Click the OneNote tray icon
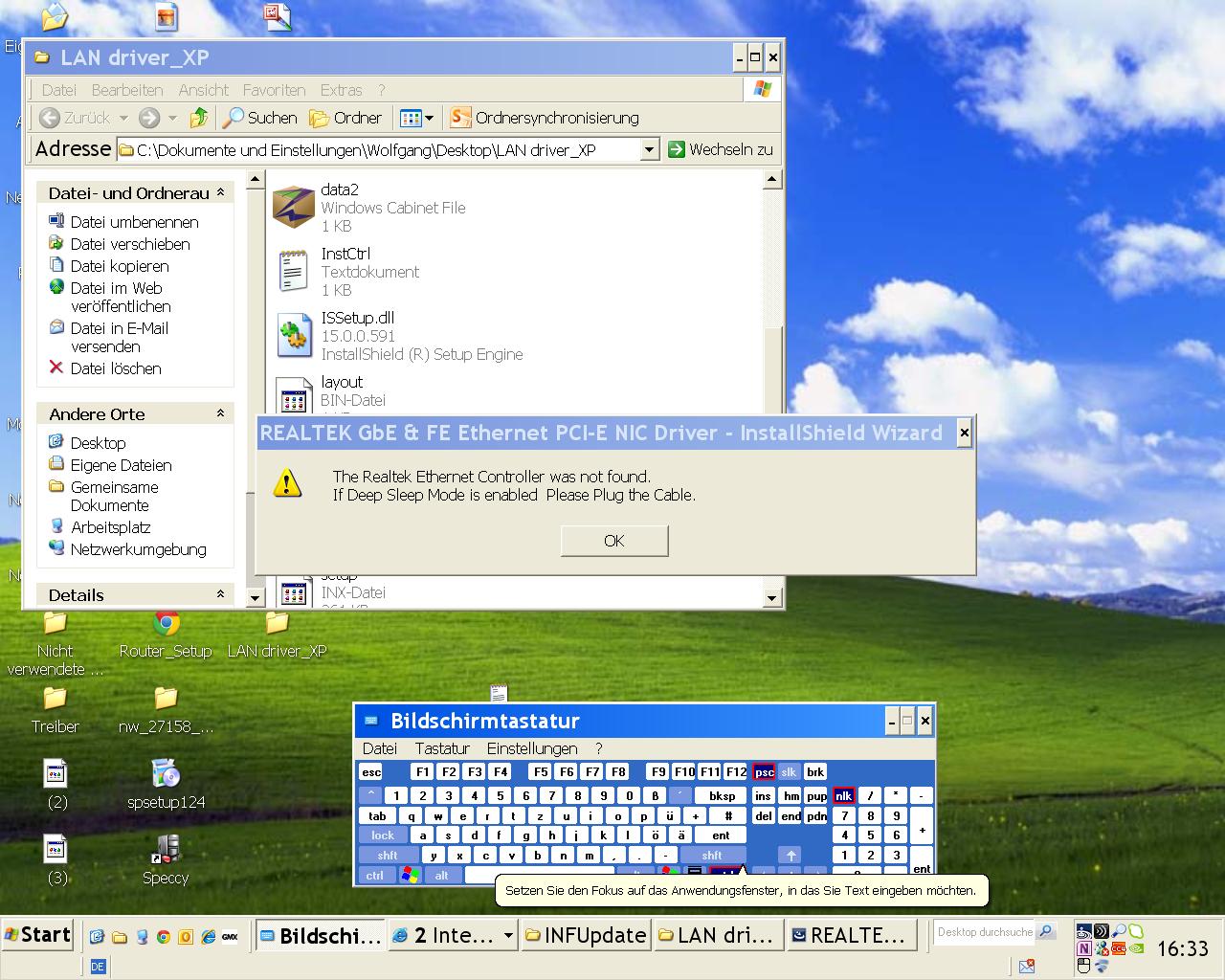Image resolution: width=1225 pixels, height=980 pixels. pos(1083,948)
